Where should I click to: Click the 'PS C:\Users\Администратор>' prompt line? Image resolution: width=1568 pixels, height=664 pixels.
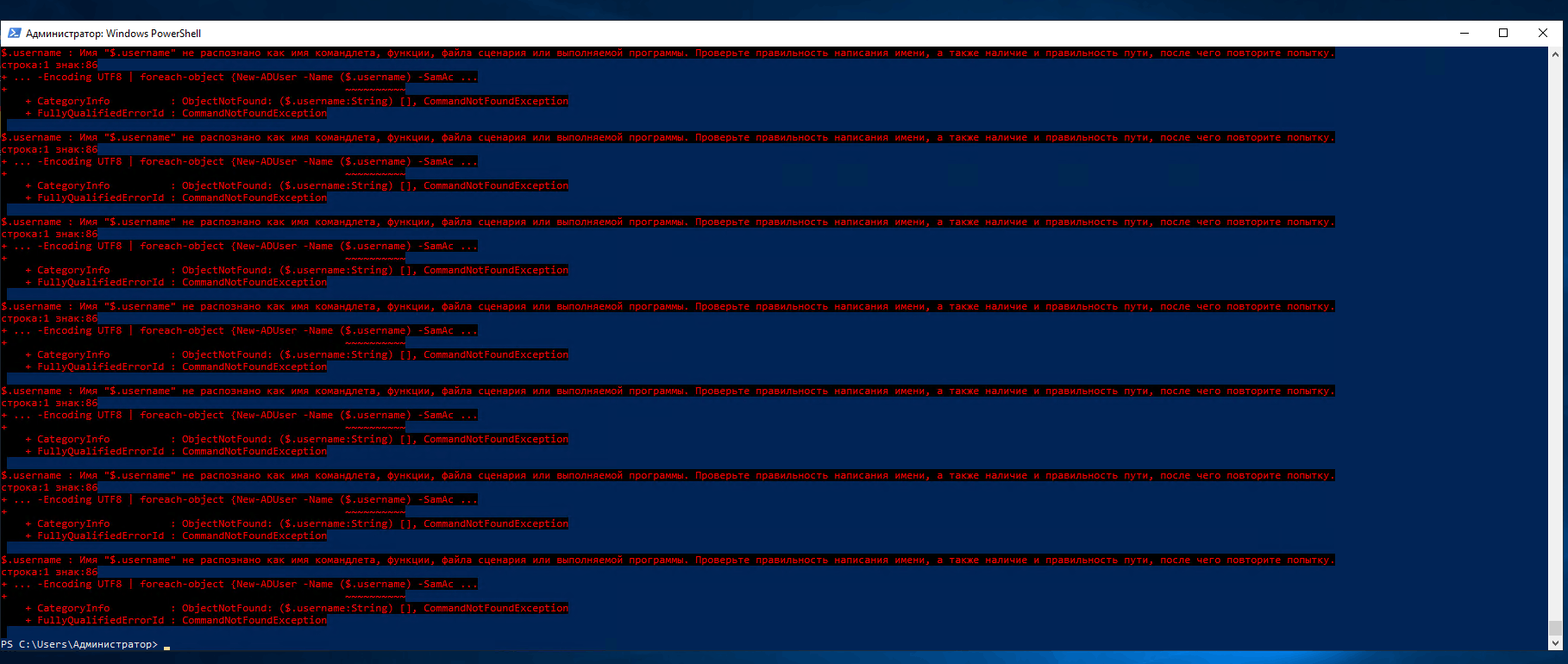[x=80, y=644]
